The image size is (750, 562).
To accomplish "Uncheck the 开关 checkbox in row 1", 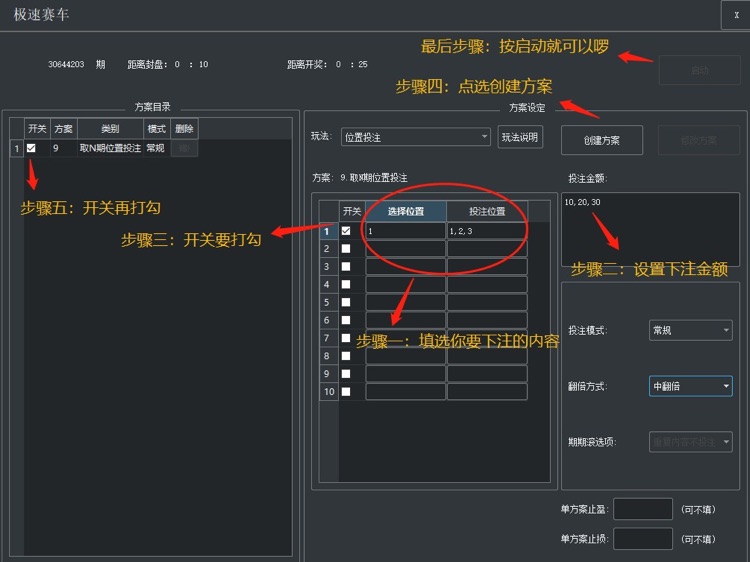I will [x=346, y=231].
